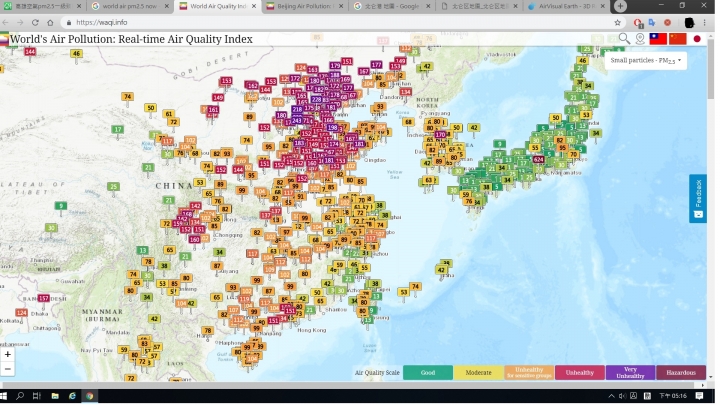Open the Feedback side panel
Screen dimensions: 720x405
coord(698,198)
